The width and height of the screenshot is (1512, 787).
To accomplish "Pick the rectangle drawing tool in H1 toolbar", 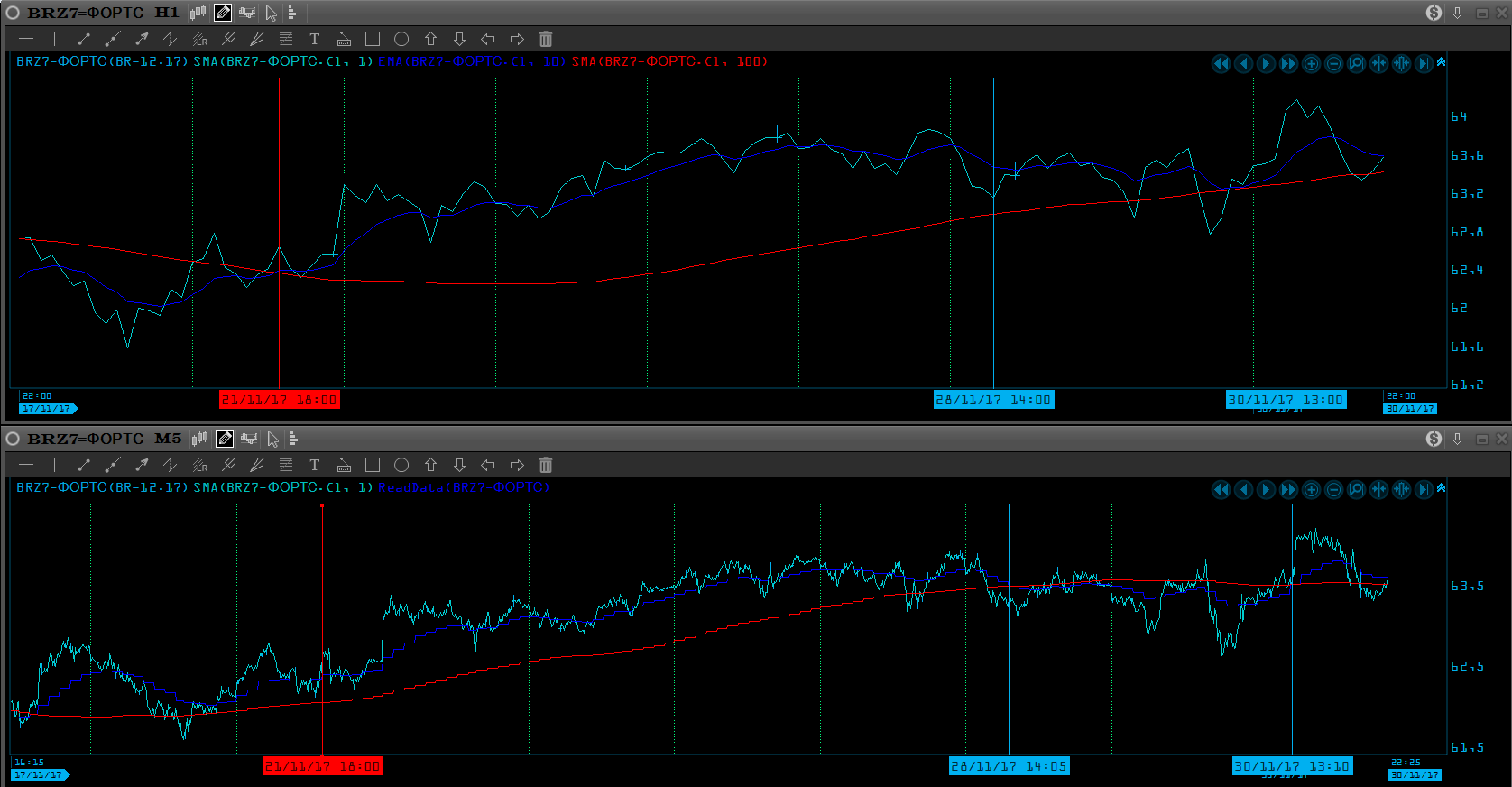I will coord(373,39).
